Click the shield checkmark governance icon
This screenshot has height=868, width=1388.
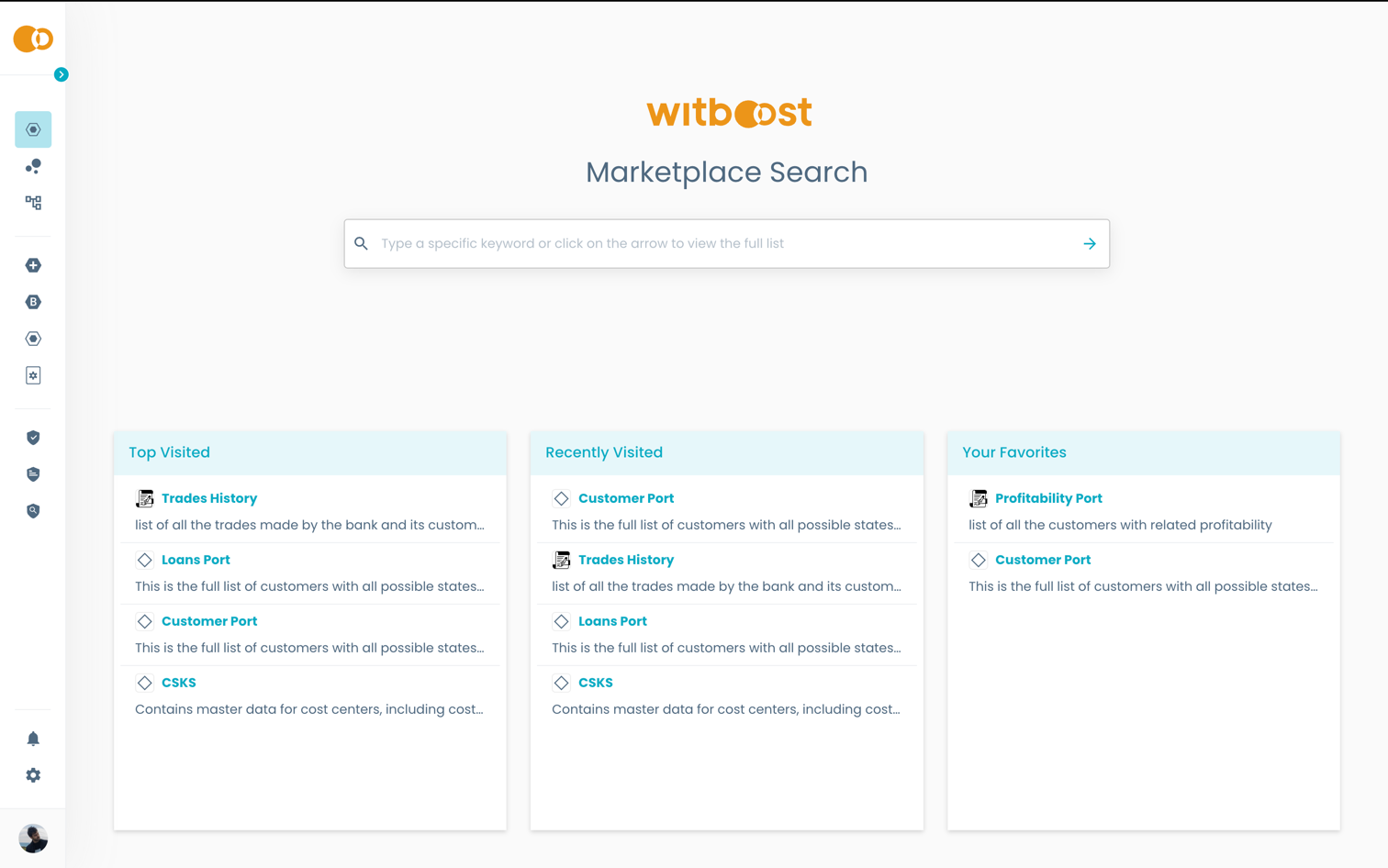pos(33,438)
